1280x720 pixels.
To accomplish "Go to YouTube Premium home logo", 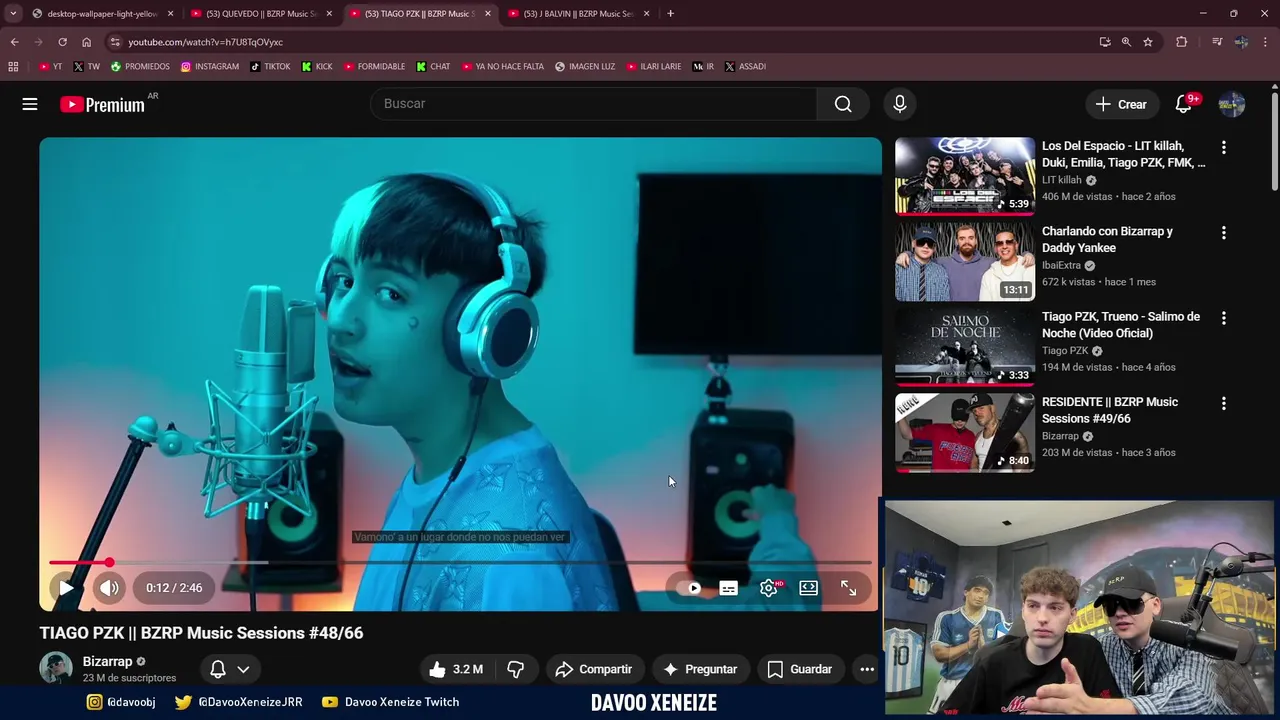I will (x=102, y=104).
